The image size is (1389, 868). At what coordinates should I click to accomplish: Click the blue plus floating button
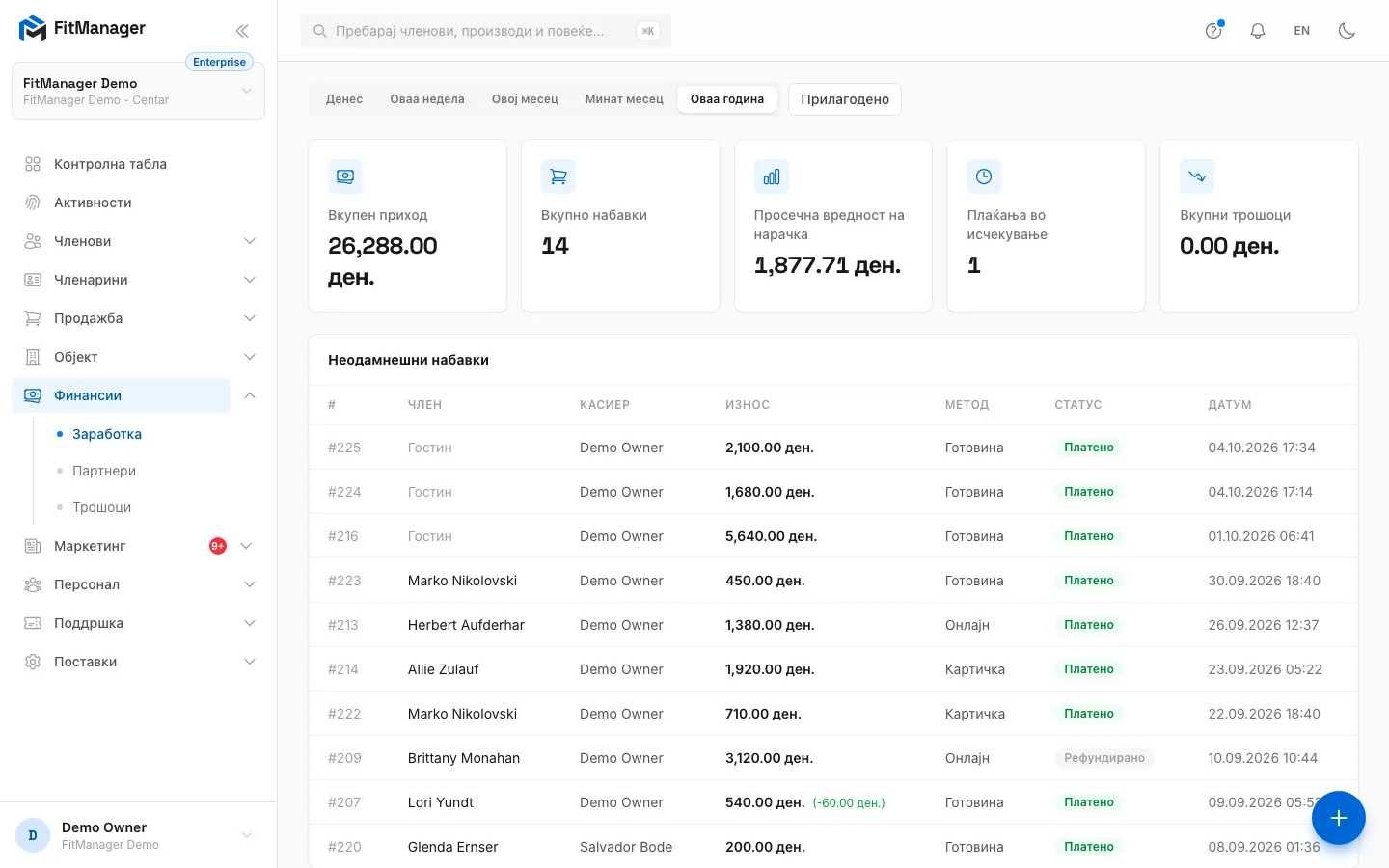coord(1338,818)
